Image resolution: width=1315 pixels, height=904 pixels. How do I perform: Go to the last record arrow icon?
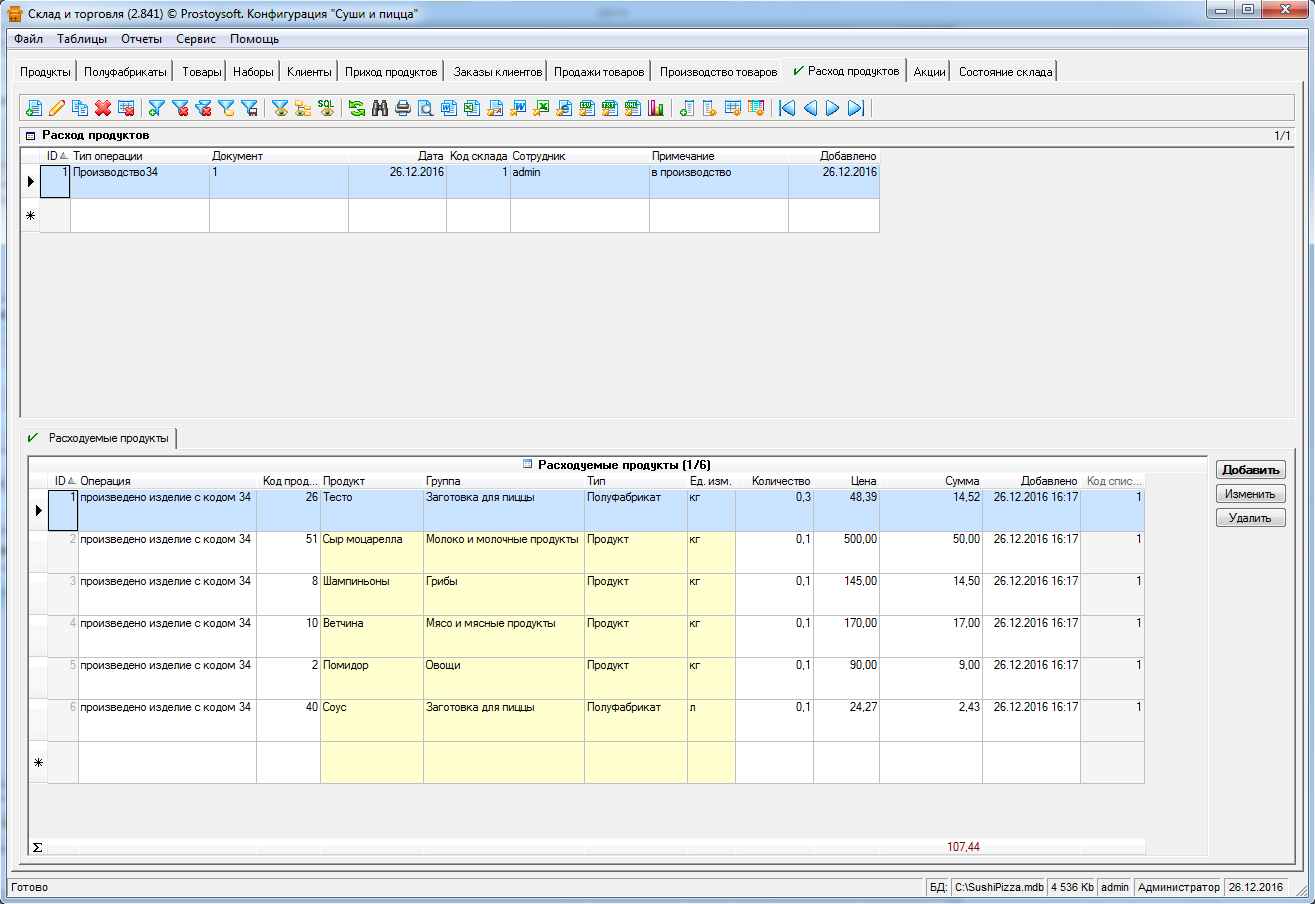tap(855, 108)
